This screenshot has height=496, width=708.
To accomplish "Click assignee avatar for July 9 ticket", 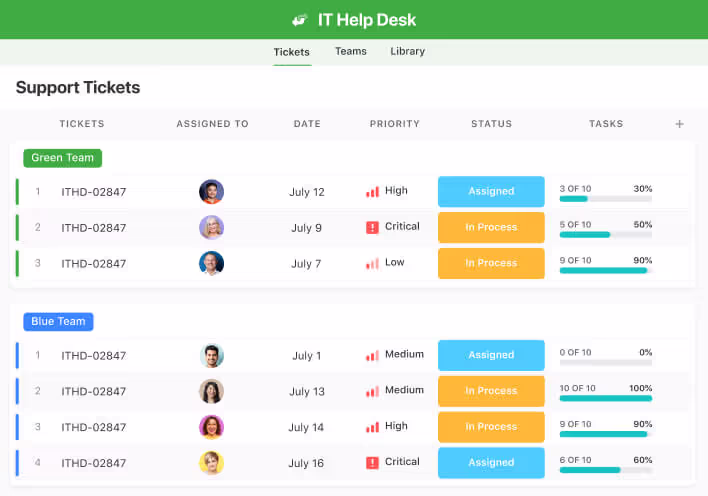I will [211, 228].
